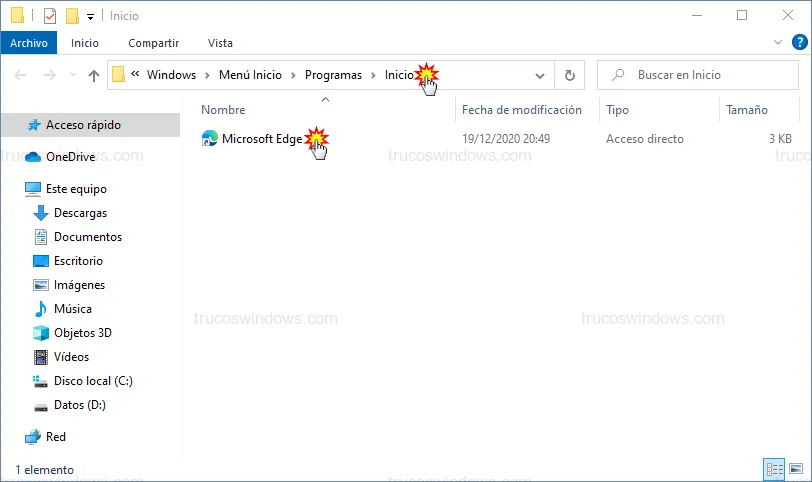Viewport: 812px width, 482px height.
Task: Expand the ribbon with the chevron
Action: (779, 43)
